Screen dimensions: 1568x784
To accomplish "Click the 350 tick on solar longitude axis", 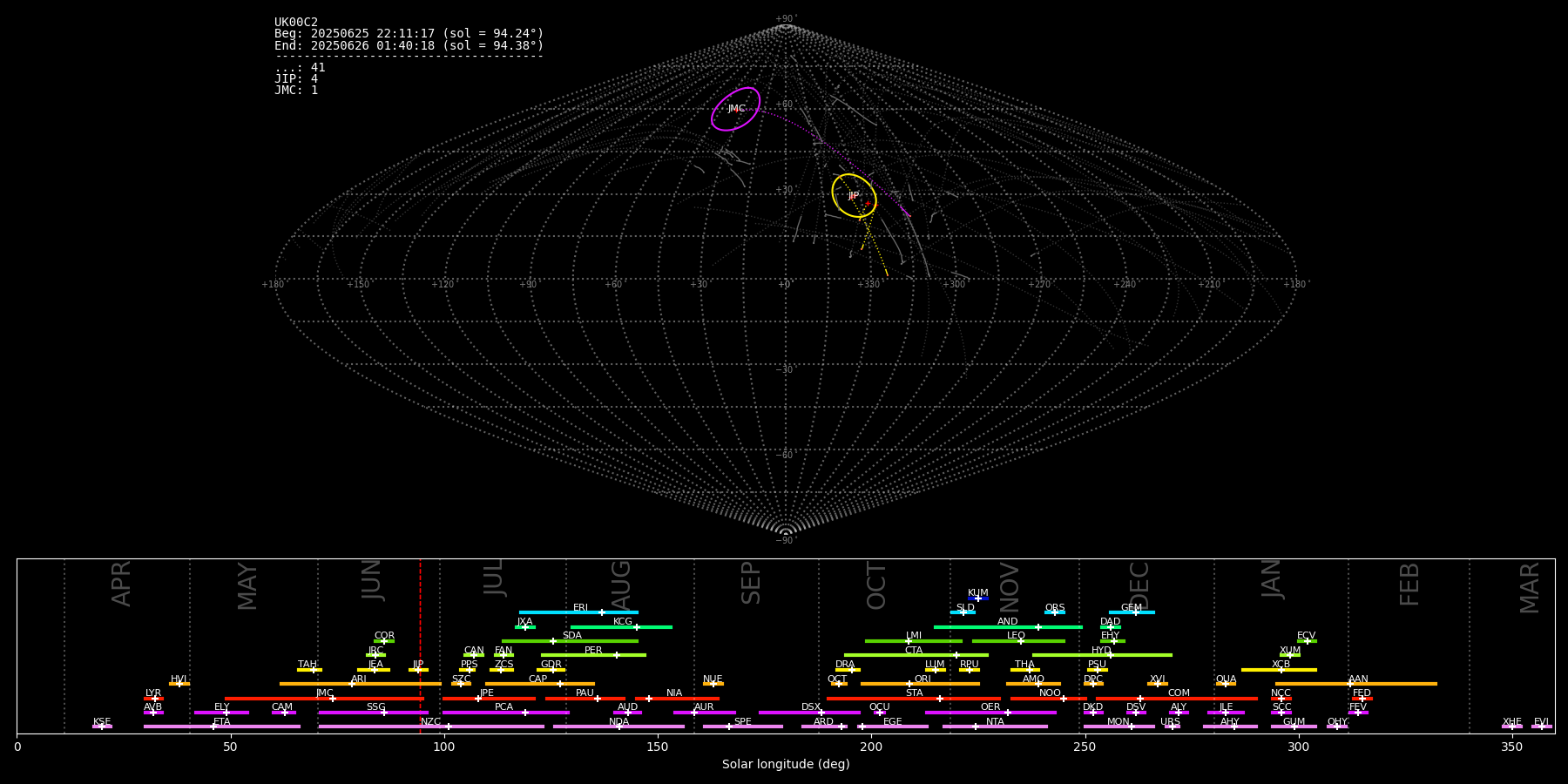I will coord(1511,747).
